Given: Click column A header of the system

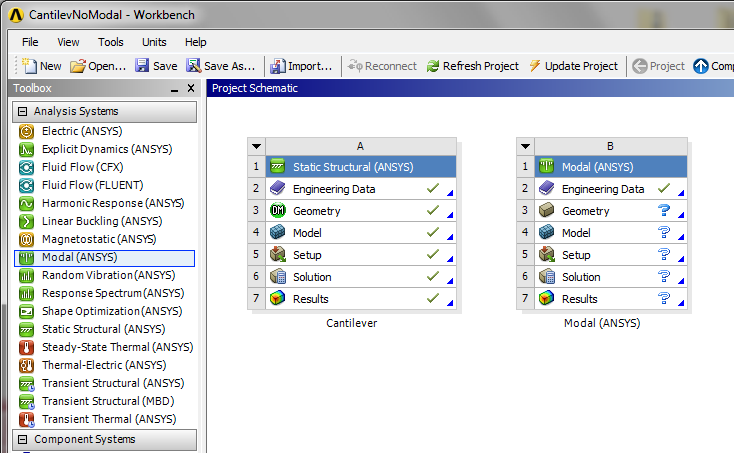Looking at the screenshot, I should click(361, 146).
